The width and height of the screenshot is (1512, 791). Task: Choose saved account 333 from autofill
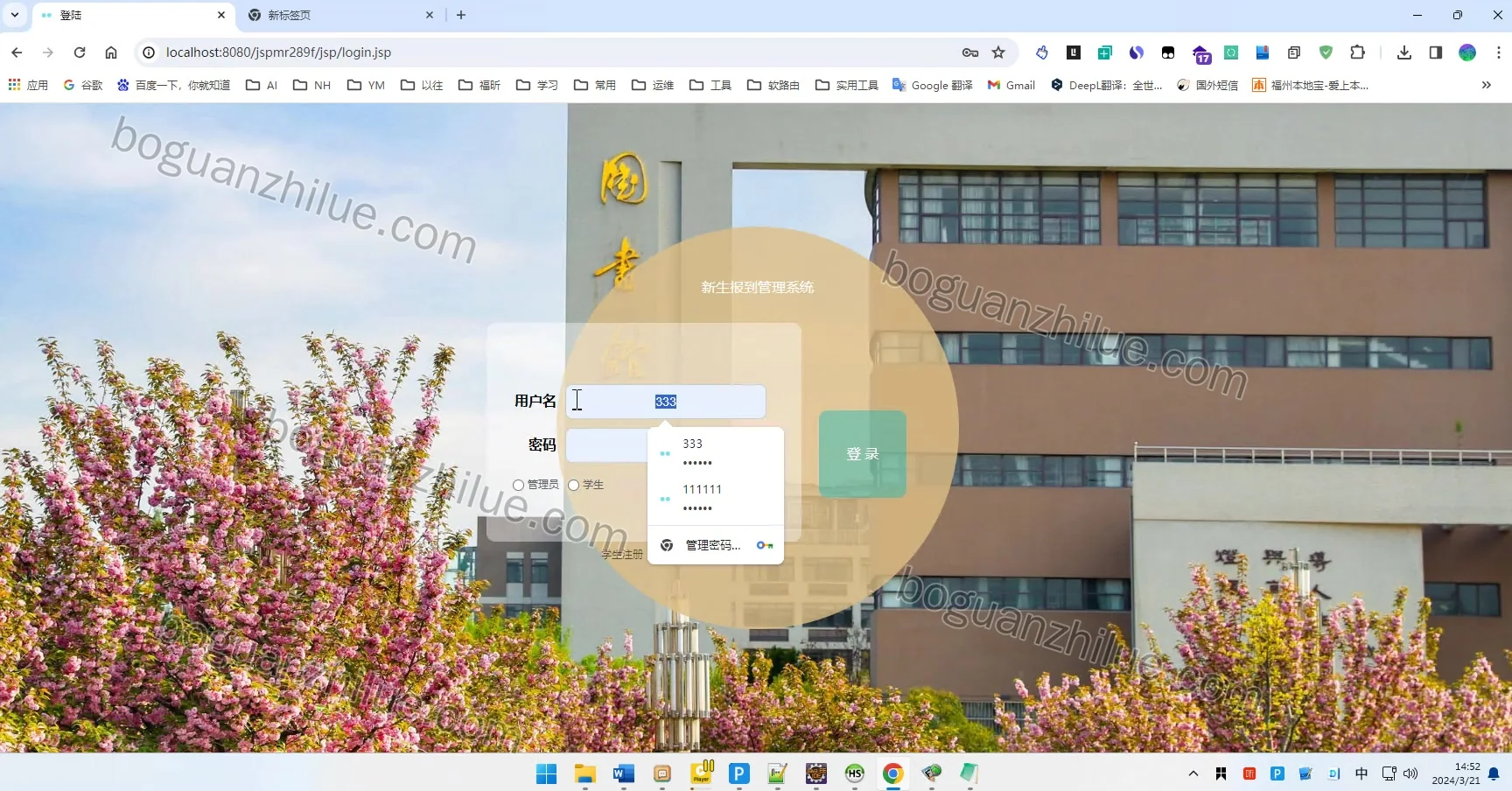click(716, 452)
